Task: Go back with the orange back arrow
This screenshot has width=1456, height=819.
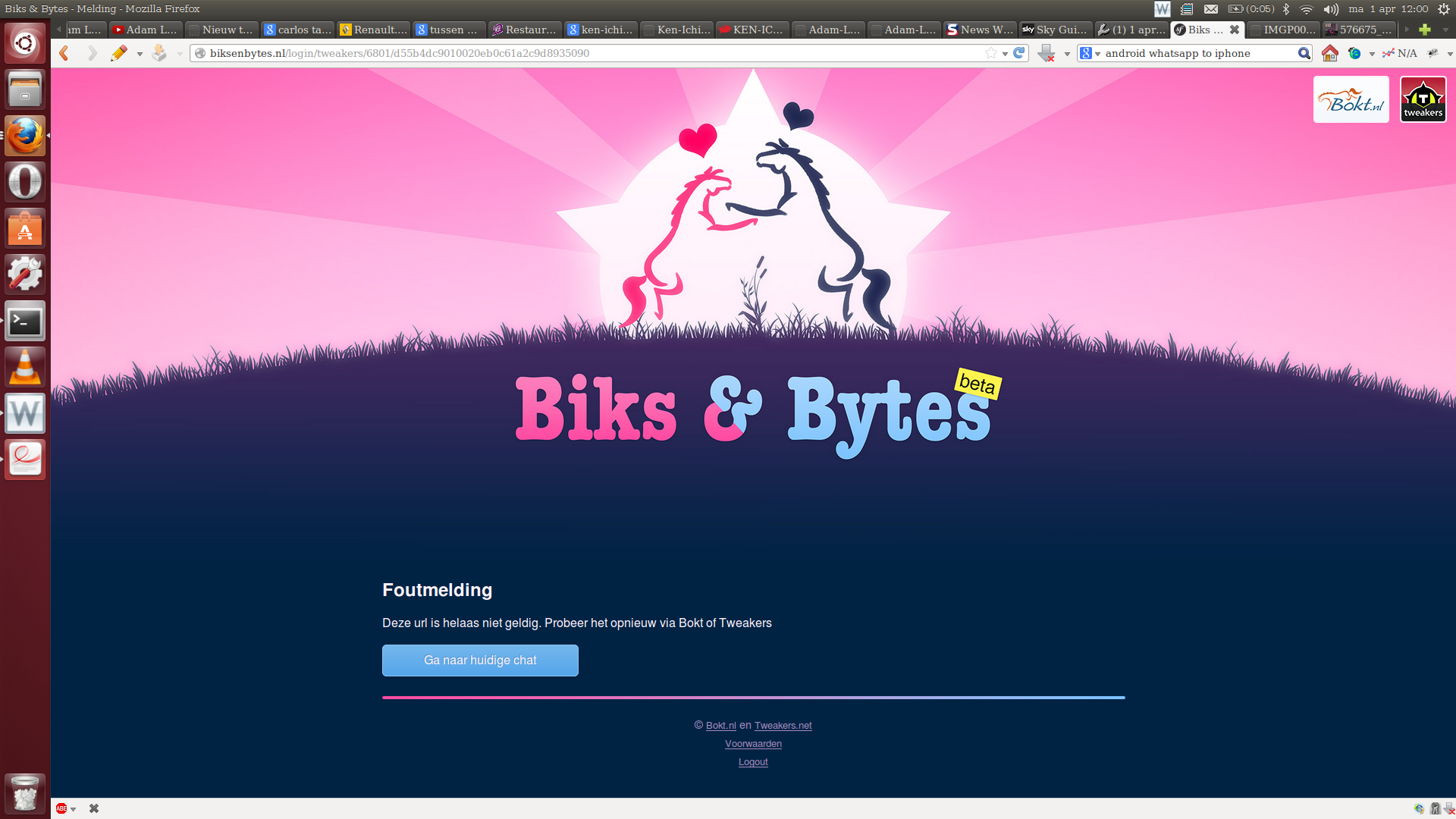Action: click(x=64, y=53)
